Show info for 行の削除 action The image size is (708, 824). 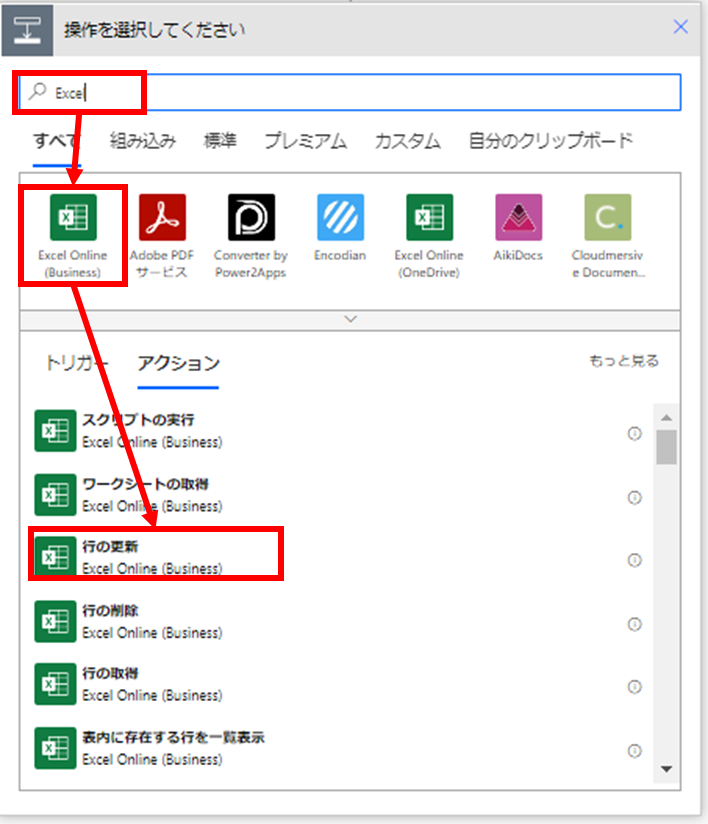[634, 624]
